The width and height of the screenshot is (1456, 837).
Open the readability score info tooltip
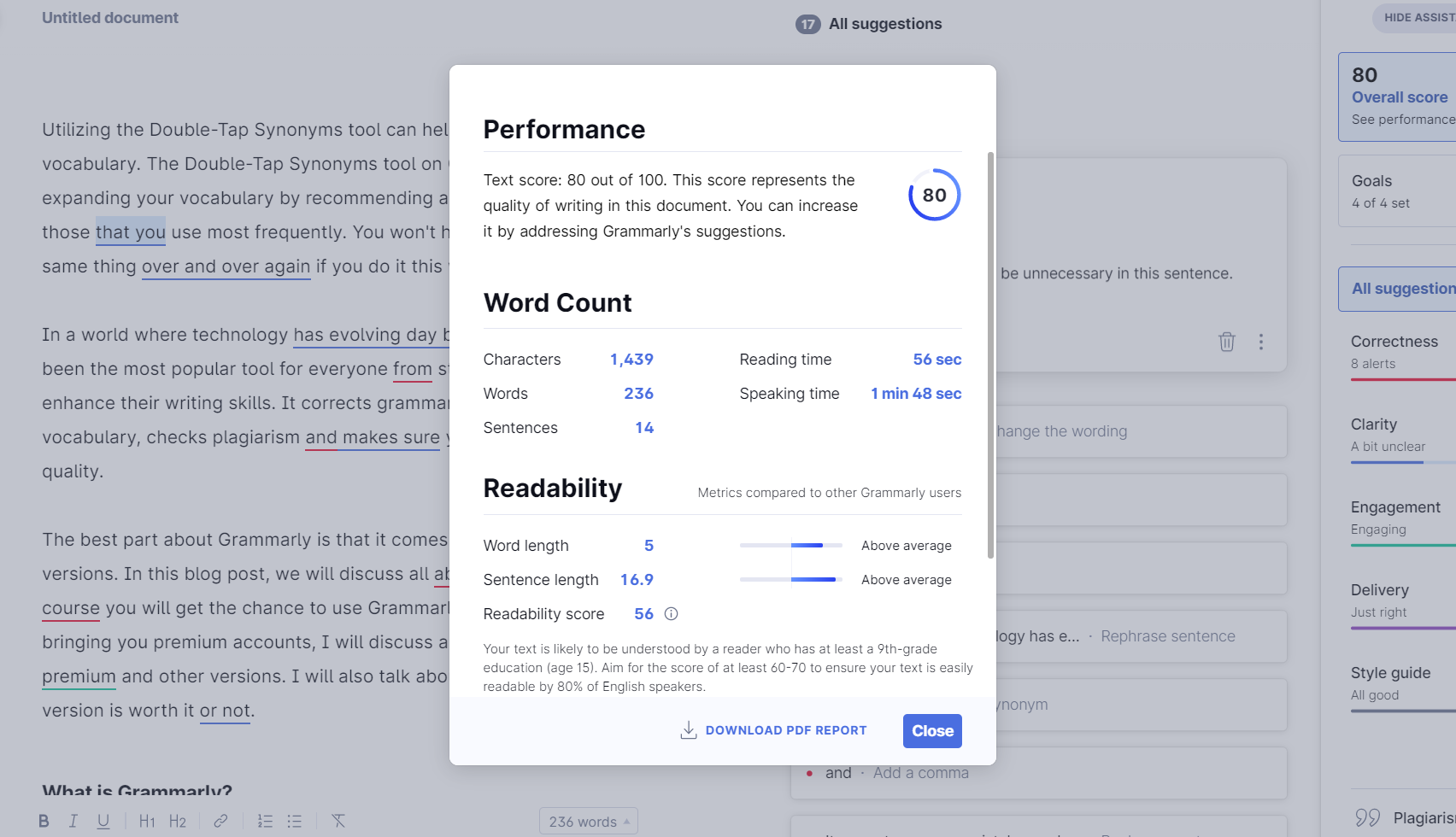point(671,613)
